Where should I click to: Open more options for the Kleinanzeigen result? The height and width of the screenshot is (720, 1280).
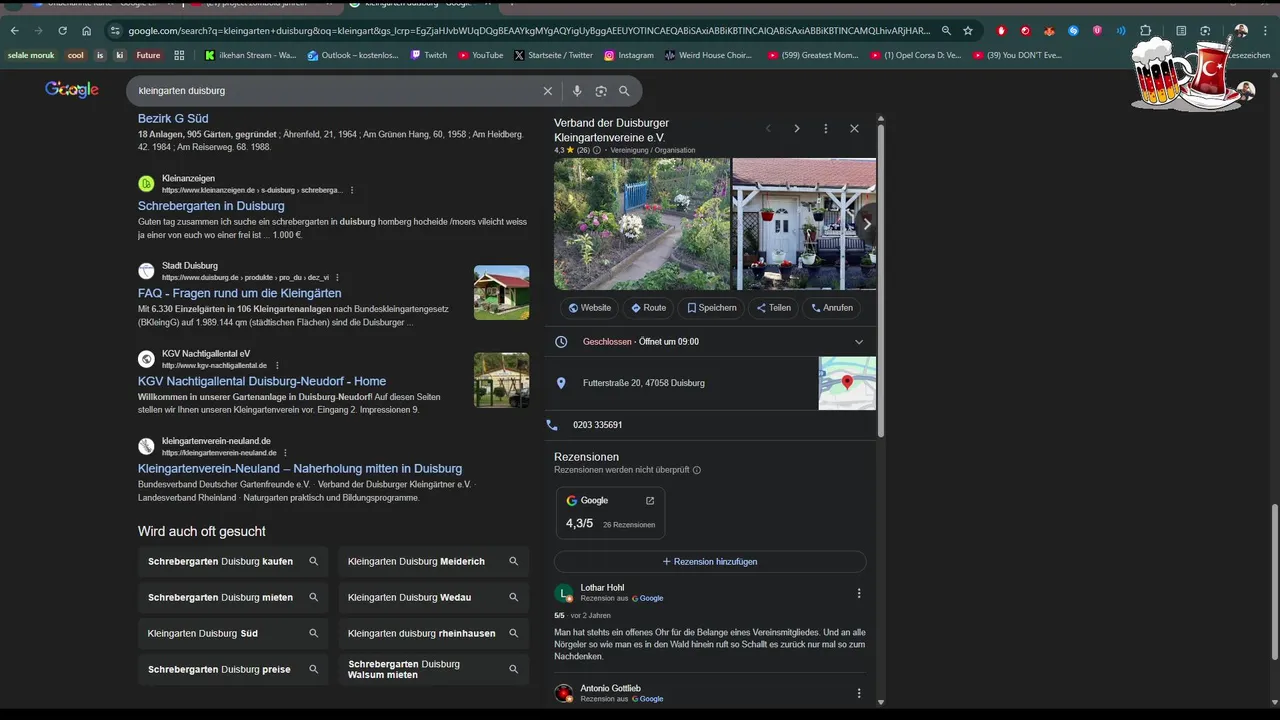pyautogui.click(x=352, y=190)
